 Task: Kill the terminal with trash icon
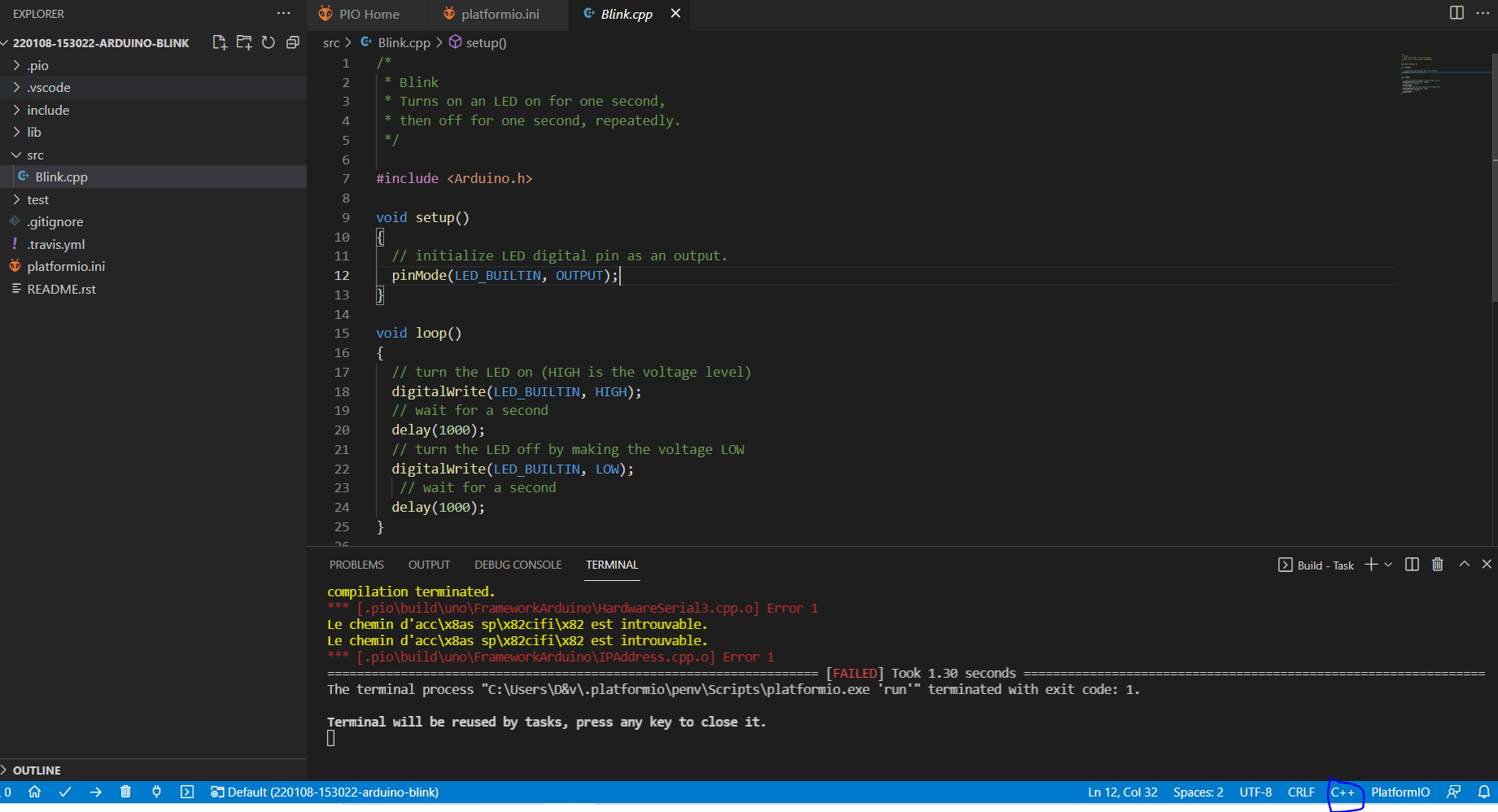coord(1438,565)
